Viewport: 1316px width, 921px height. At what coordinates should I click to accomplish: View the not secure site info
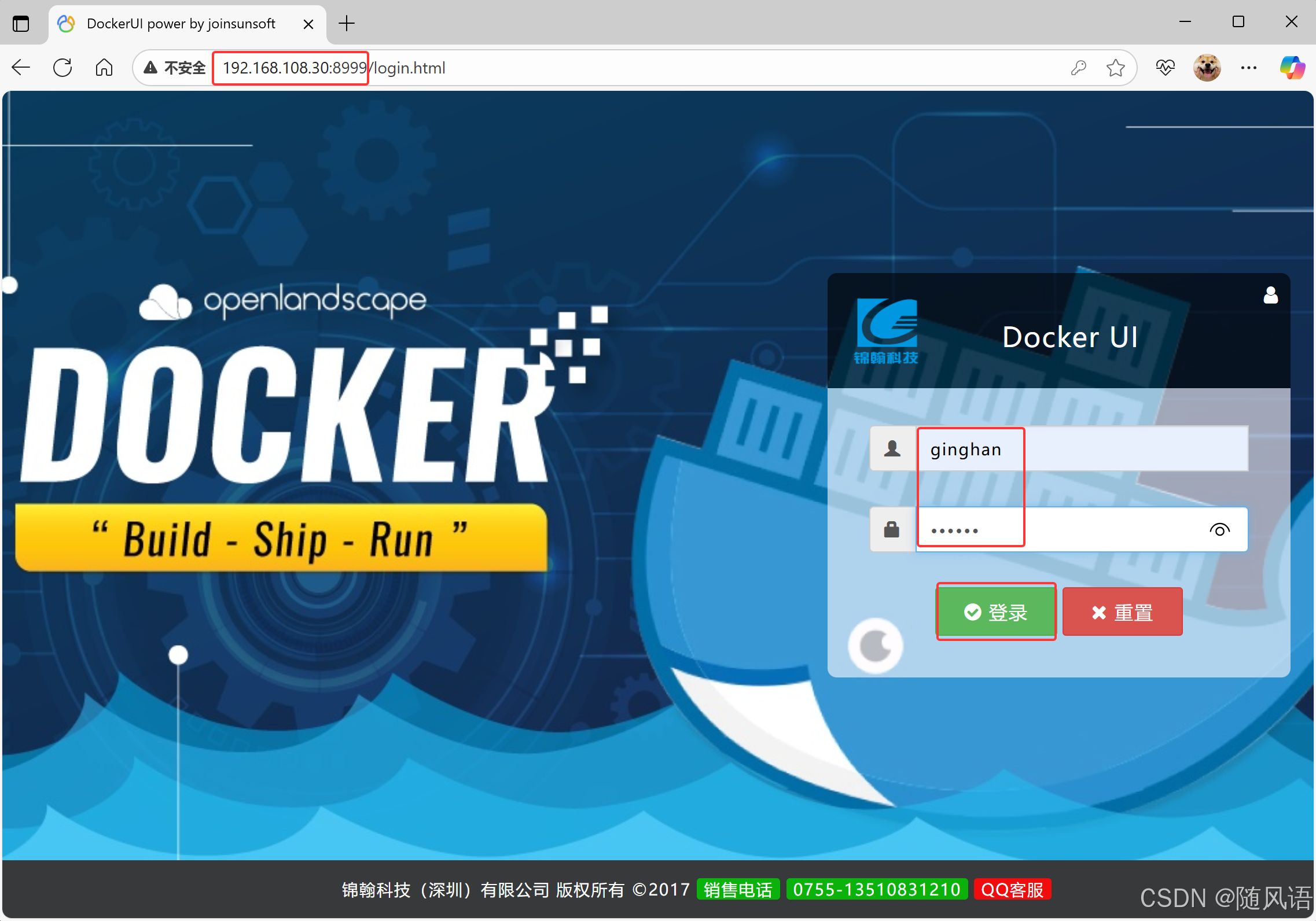[x=175, y=68]
